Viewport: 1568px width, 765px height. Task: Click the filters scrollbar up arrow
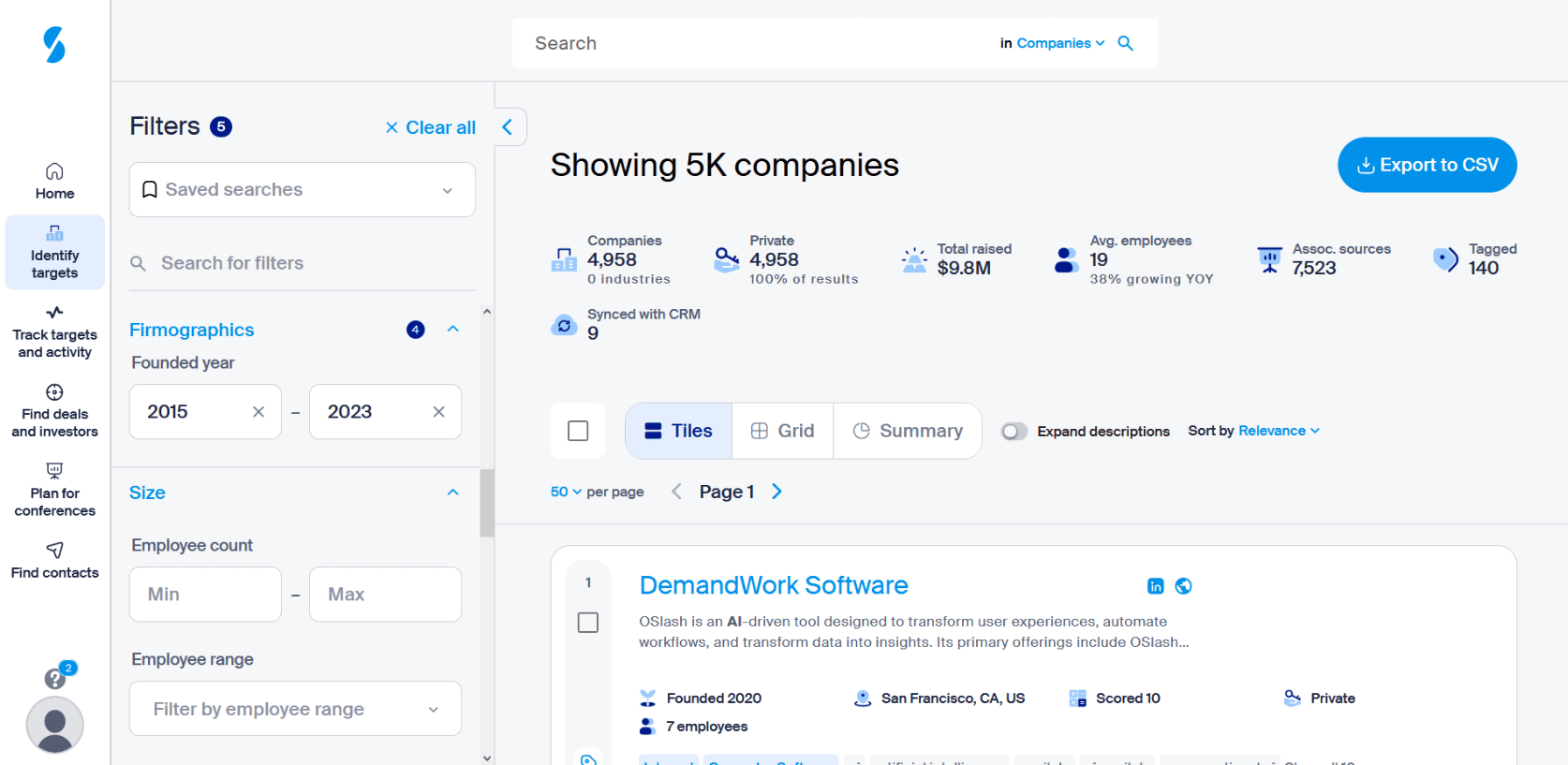(487, 311)
